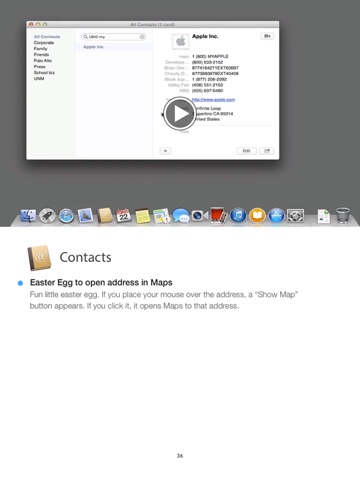The image size is (360, 480).
Task: Click the Apple Inc. card name
Action: (205, 36)
